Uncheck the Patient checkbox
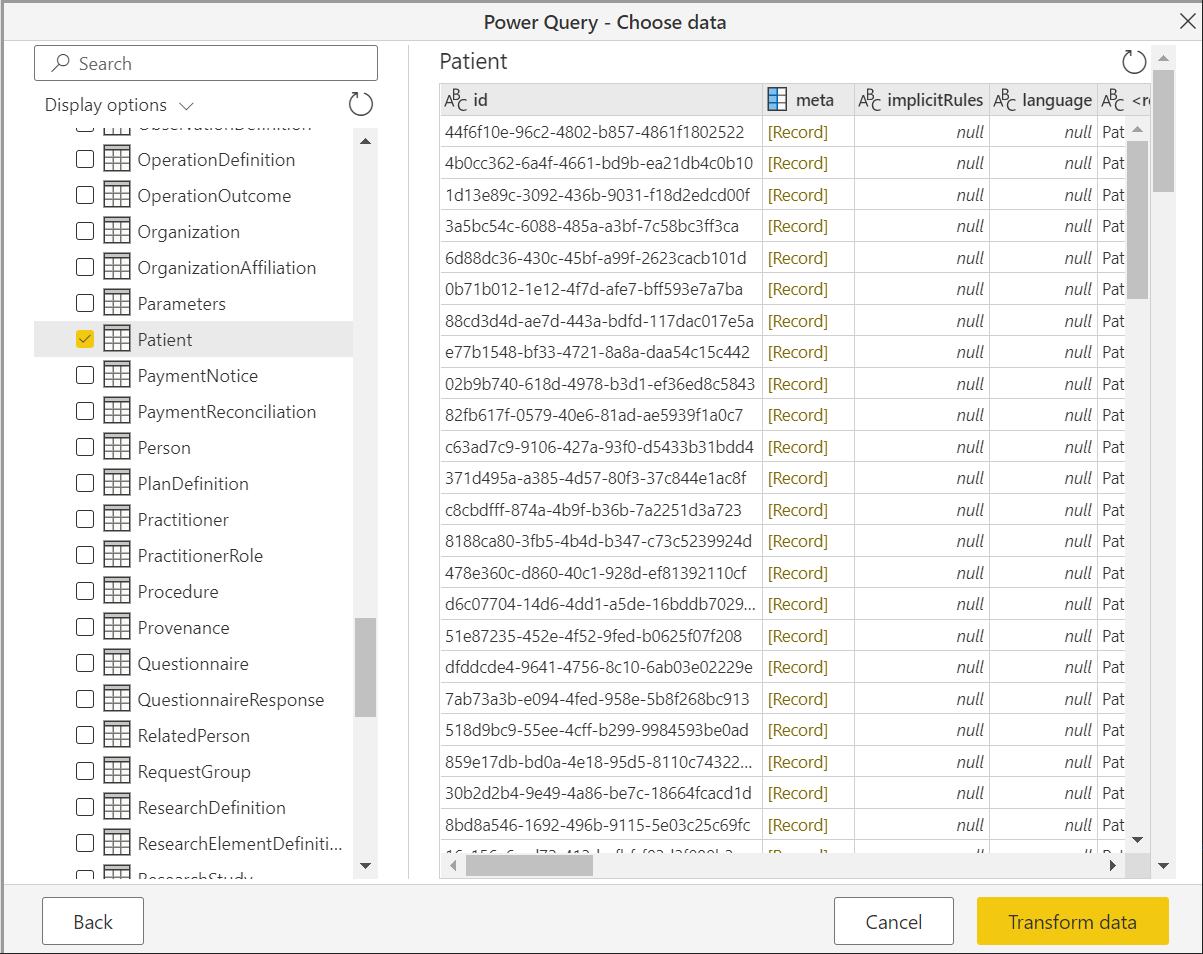 [x=85, y=339]
